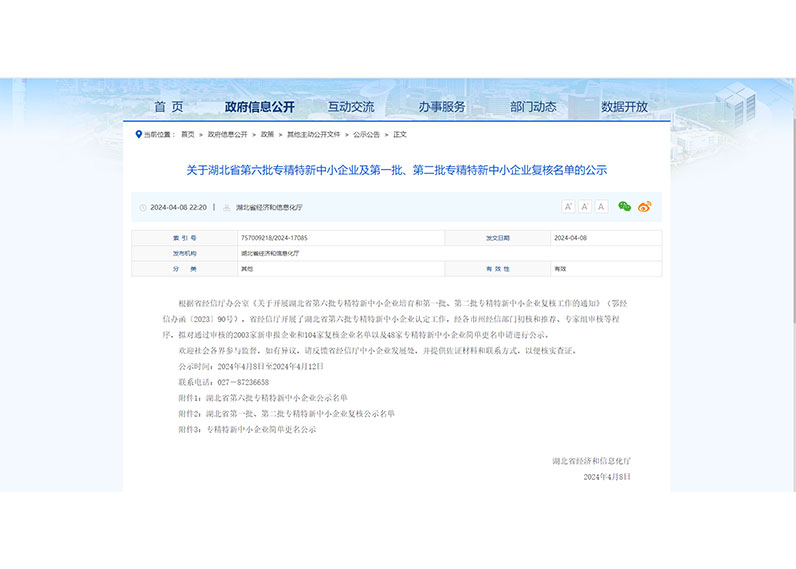
Task: Click 首页 breadcrumb link
Action: pos(187,134)
